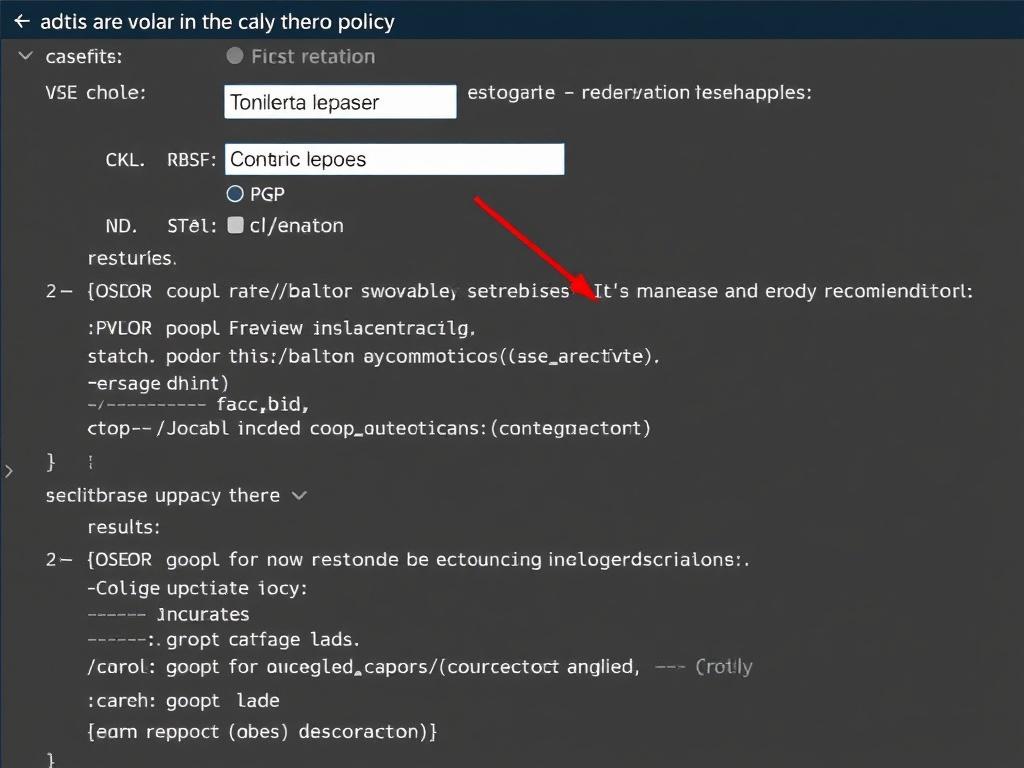The width and height of the screenshot is (1024, 768).
Task: Click the back arrow in the header
Action: (x=22, y=22)
